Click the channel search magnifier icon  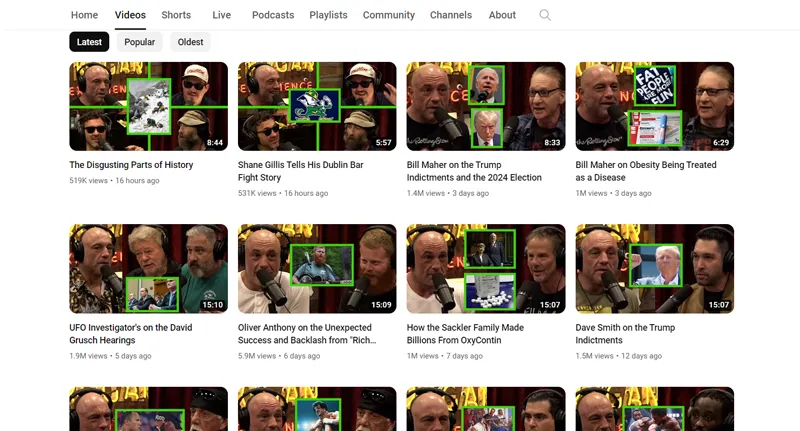pyautogui.click(x=544, y=15)
